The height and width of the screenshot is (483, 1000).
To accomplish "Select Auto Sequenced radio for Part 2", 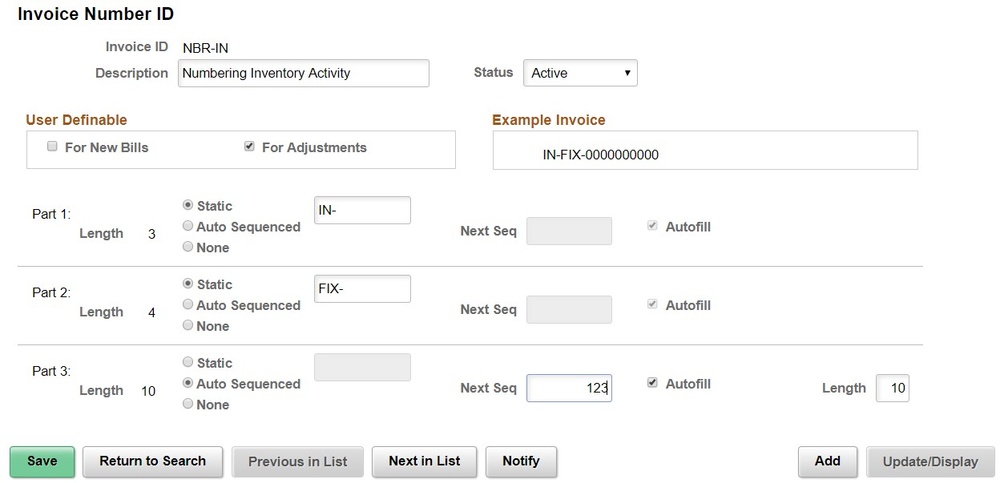I will click(188, 304).
